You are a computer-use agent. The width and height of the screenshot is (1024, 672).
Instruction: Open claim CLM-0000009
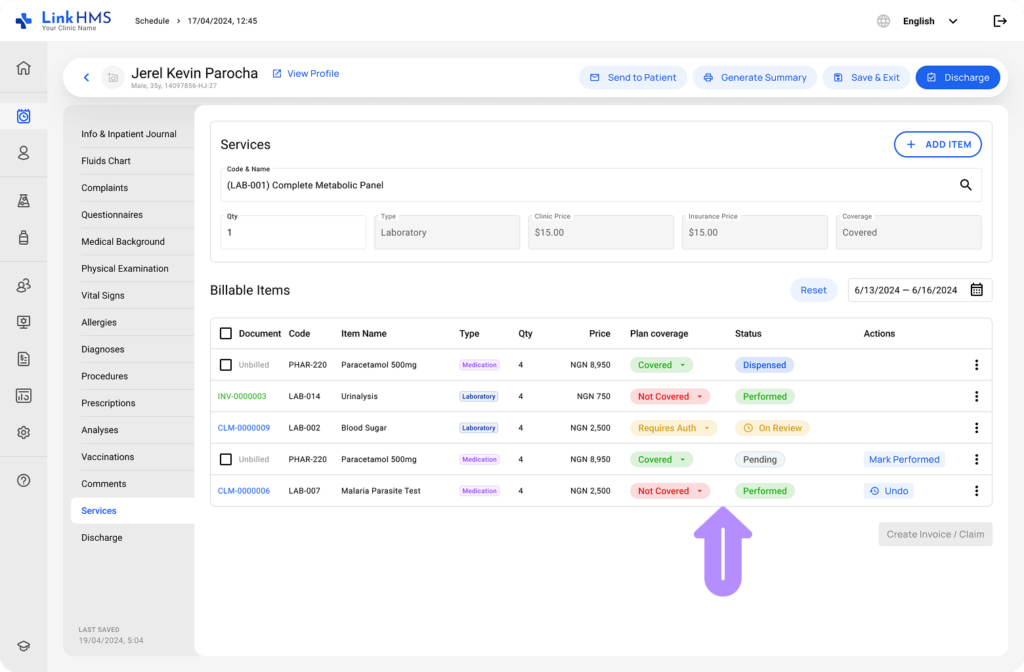coord(244,428)
